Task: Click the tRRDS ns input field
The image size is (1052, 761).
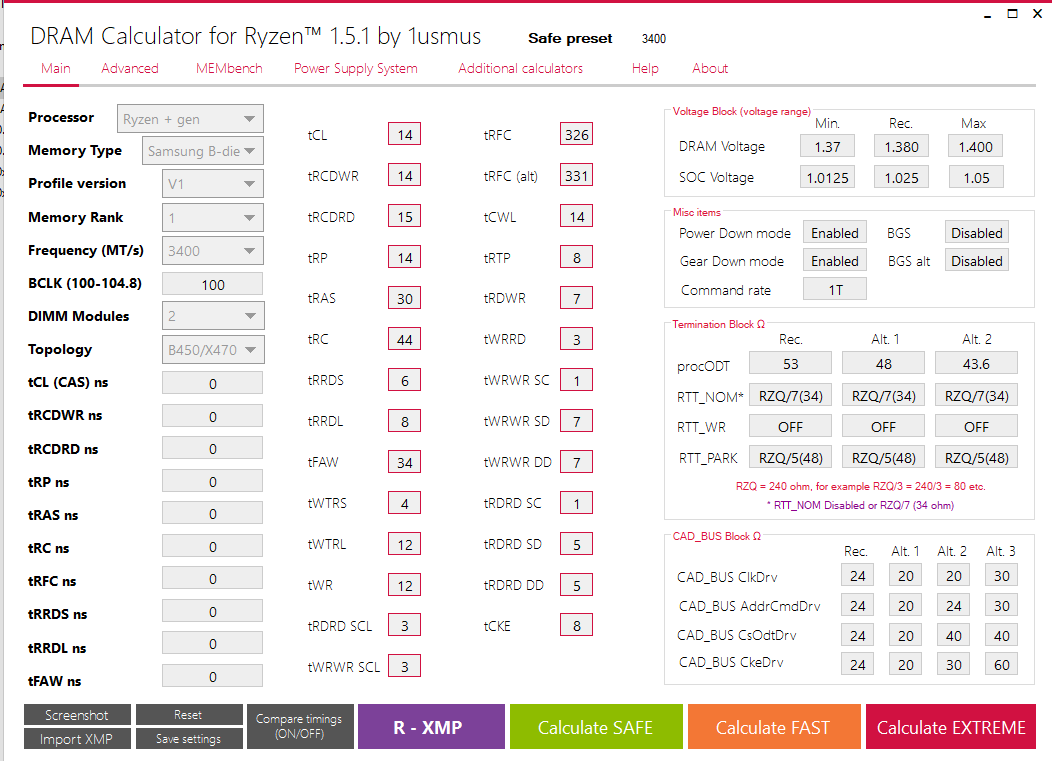Action: coord(213,612)
